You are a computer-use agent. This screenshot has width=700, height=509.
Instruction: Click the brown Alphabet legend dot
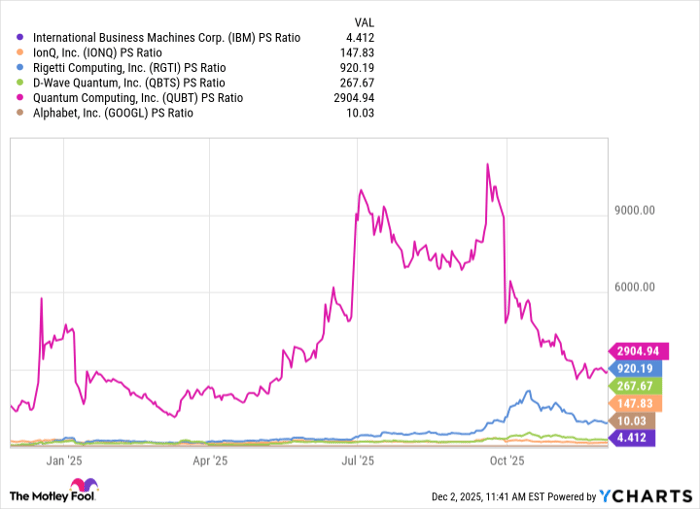click(20, 113)
